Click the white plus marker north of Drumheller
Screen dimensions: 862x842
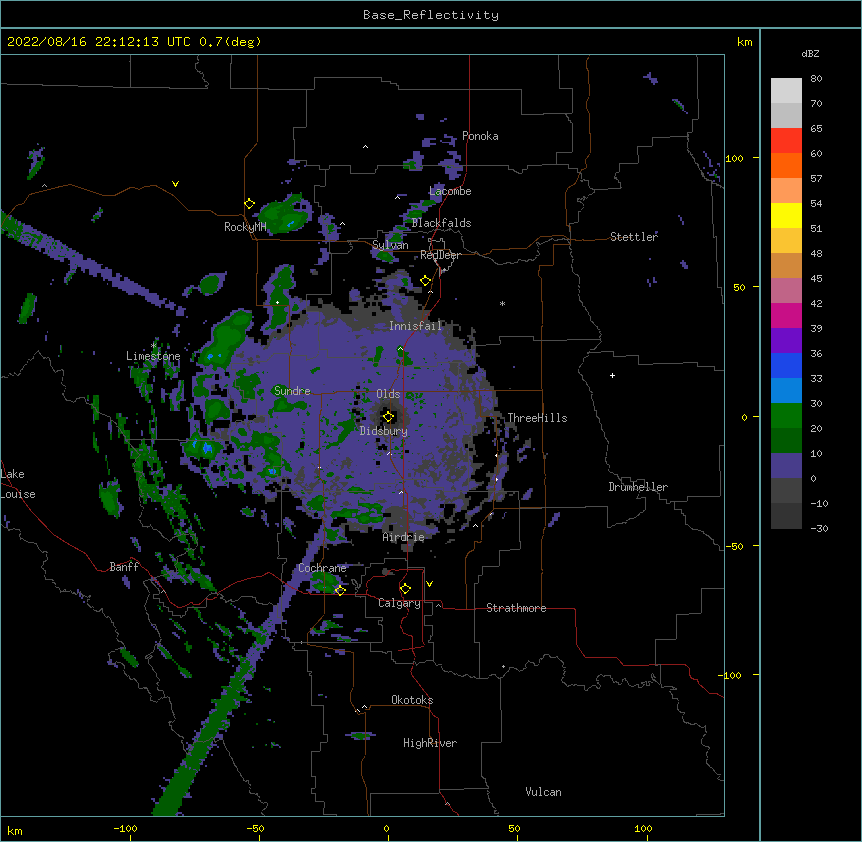(612, 375)
